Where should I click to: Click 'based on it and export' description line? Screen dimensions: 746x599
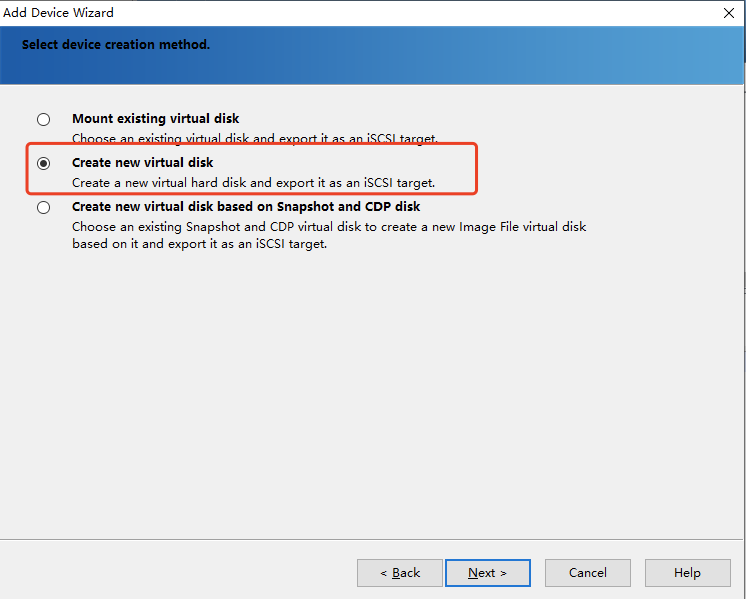click(x=199, y=244)
